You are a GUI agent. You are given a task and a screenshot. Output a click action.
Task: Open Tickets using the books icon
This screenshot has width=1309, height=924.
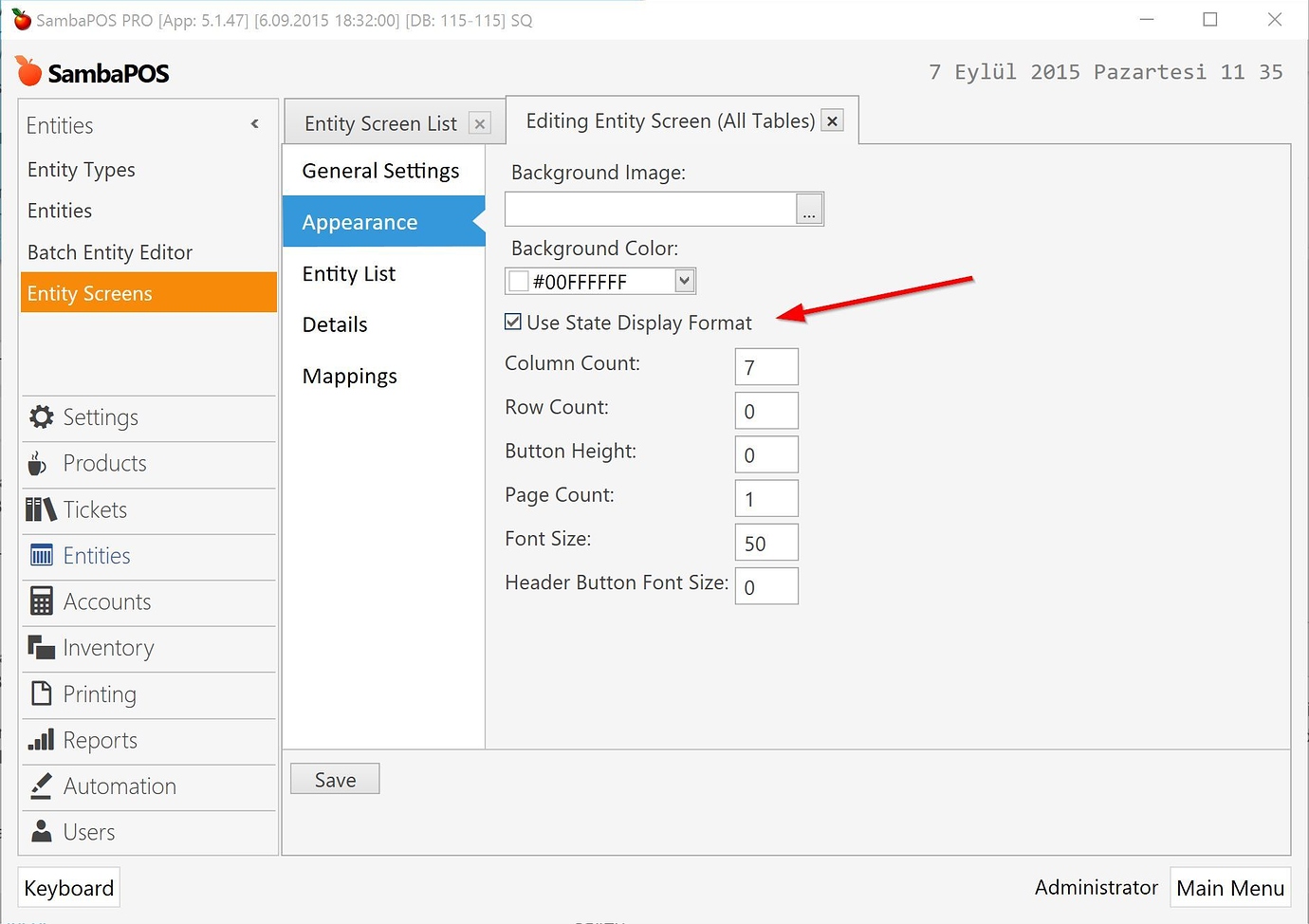tap(40, 509)
